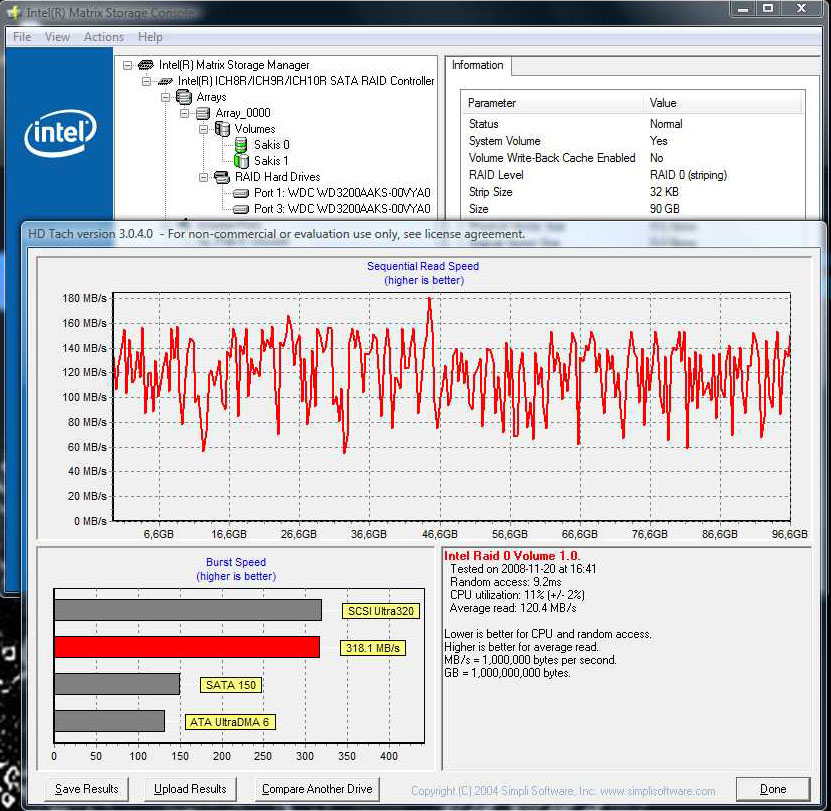
Task: Collapse the Volumes tree node
Action: coord(203,129)
